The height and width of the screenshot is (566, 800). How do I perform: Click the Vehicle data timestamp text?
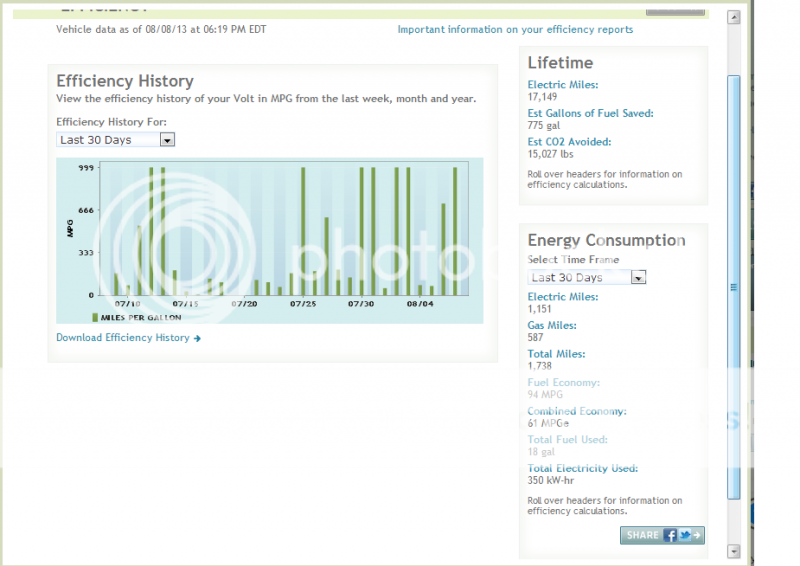click(x=161, y=30)
